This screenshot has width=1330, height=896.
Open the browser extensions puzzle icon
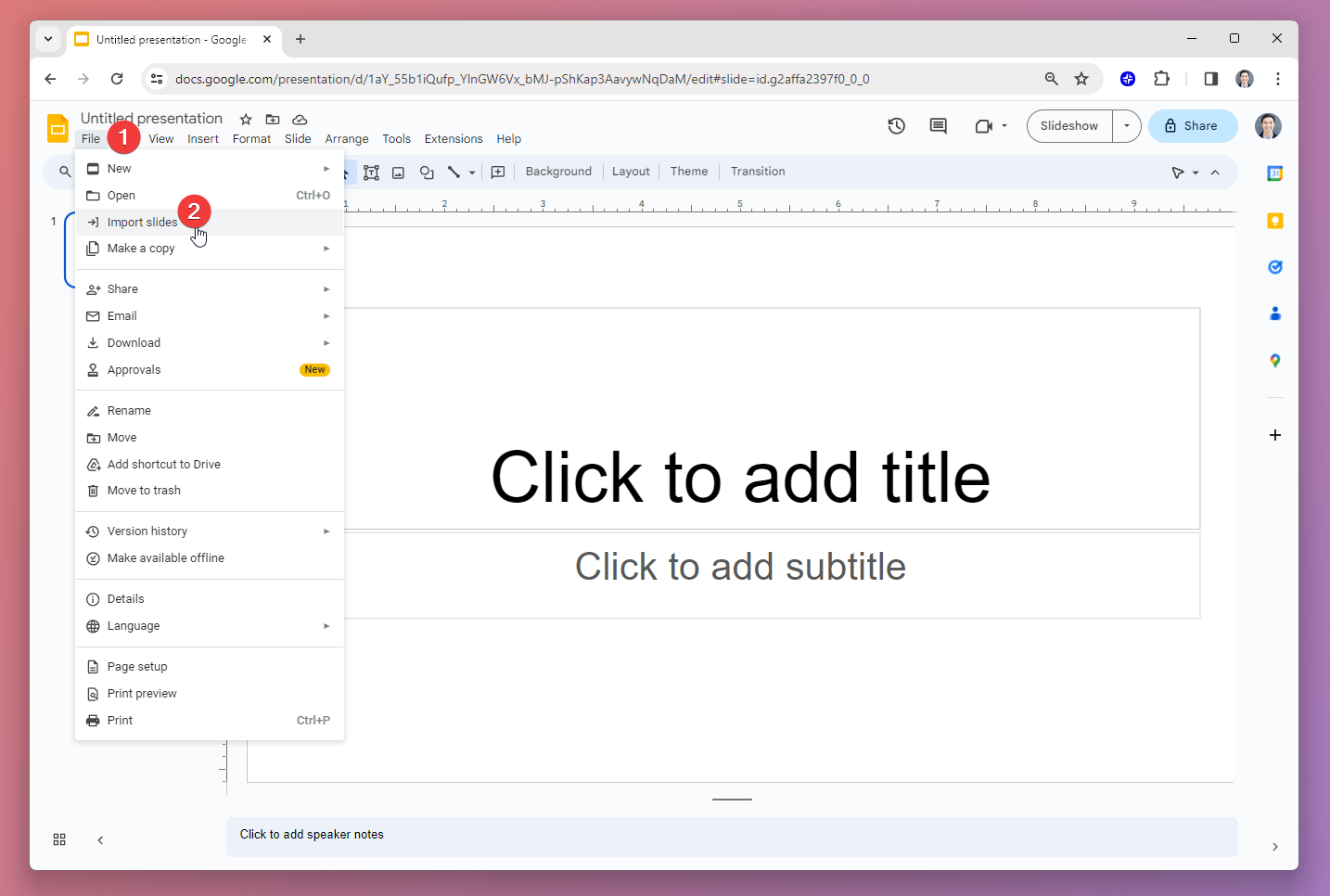[1161, 79]
